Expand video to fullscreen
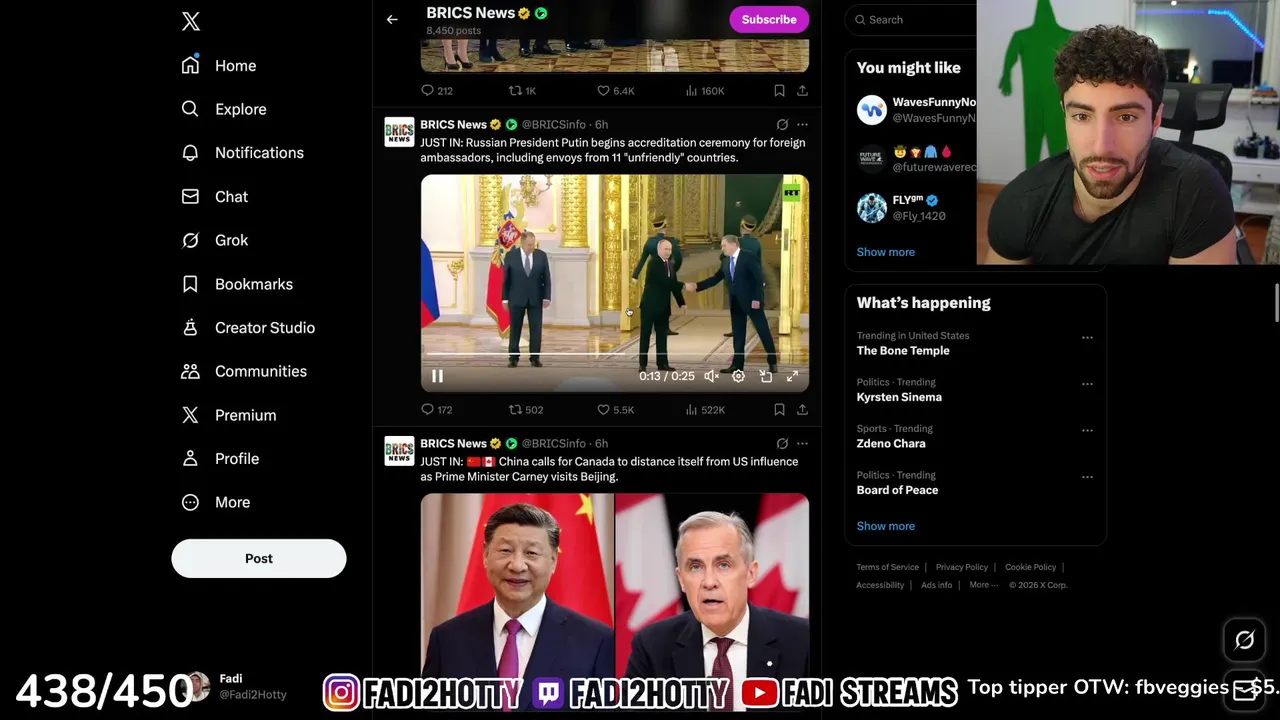This screenshot has height=720, width=1280. [x=792, y=376]
